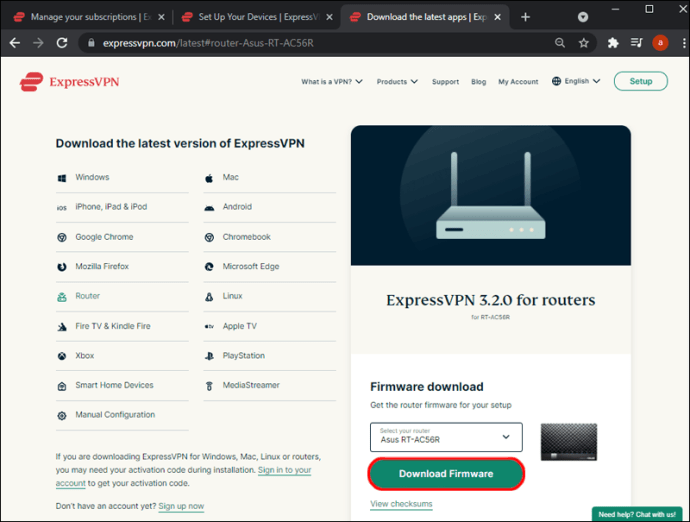690x522 pixels.
Task: Click the 'Sign up now' link
Action: [x=181, y=506]
